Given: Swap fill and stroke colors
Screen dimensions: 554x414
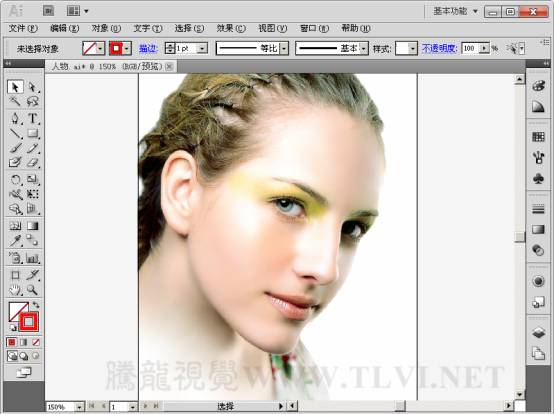Looking at the screenshot, I should 36,304.
